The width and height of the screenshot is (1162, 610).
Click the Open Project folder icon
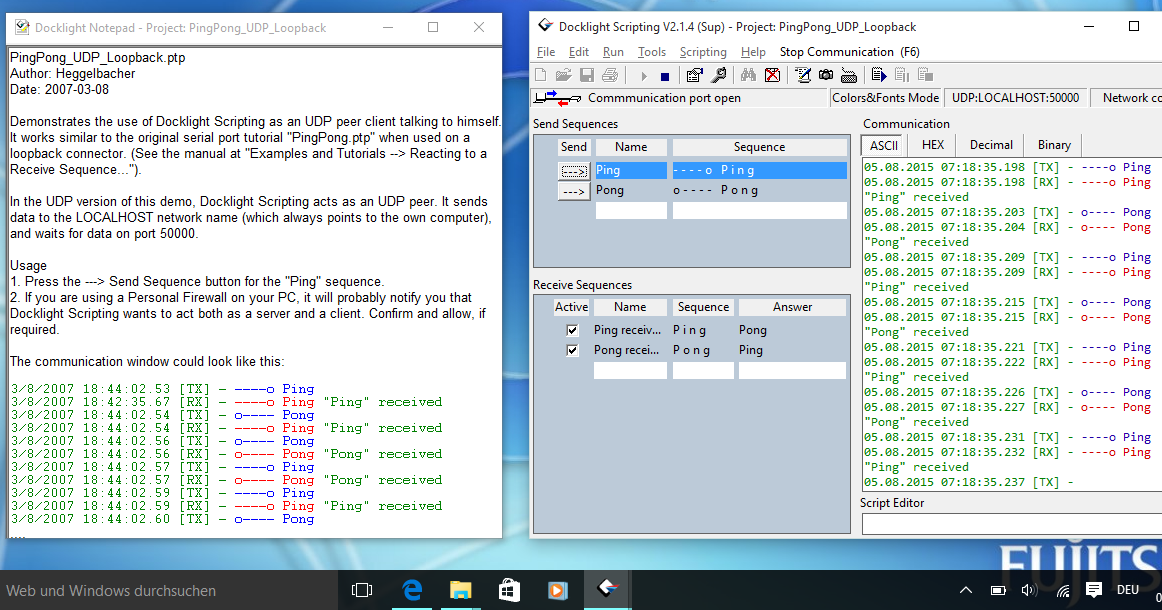(x=563, y=75)
